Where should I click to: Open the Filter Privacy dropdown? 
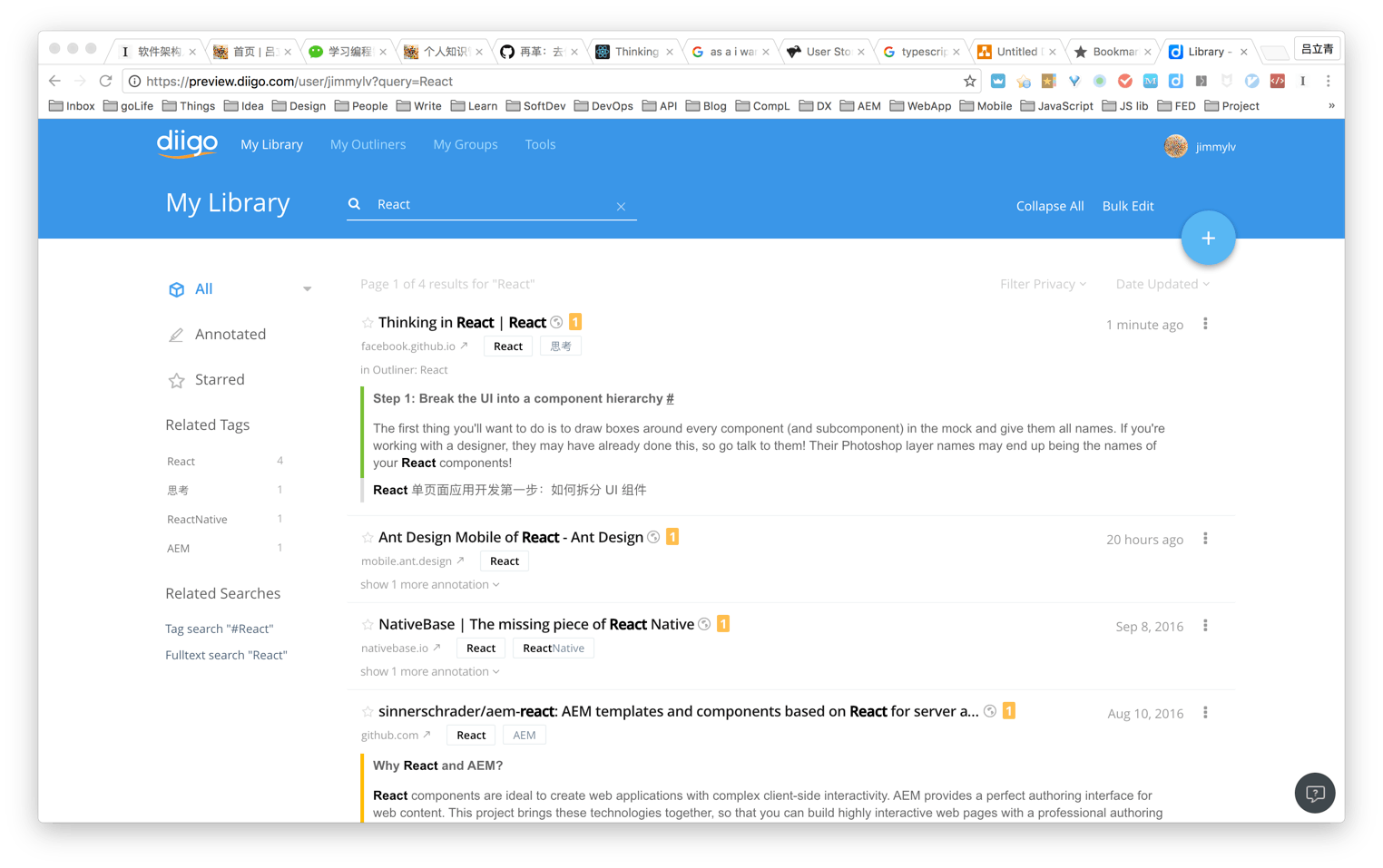(1043, 284)
